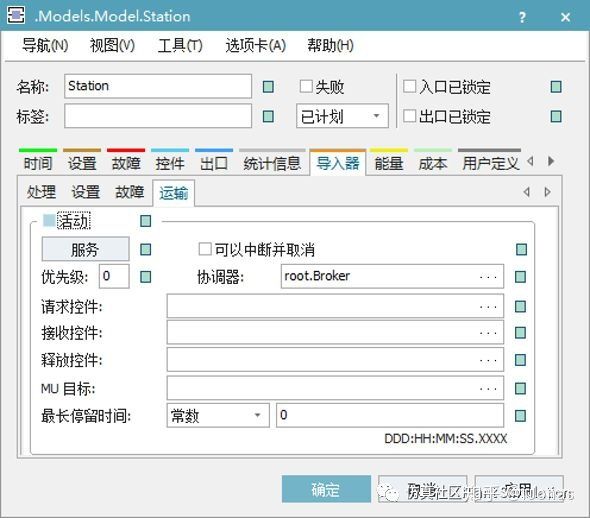590x518 pixels.
Task: Toggle the 活动 checkbox
Action: click(49, 220)
